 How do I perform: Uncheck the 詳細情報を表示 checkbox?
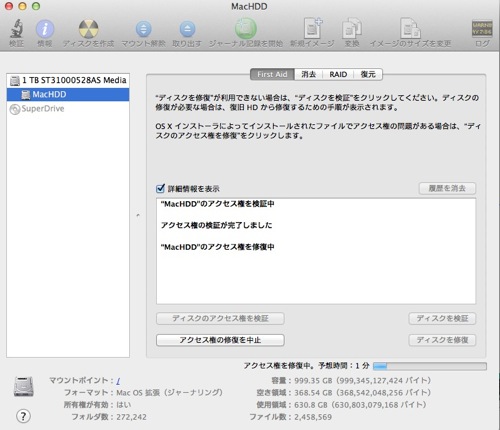pyautogui.click(x=160, y=188)
